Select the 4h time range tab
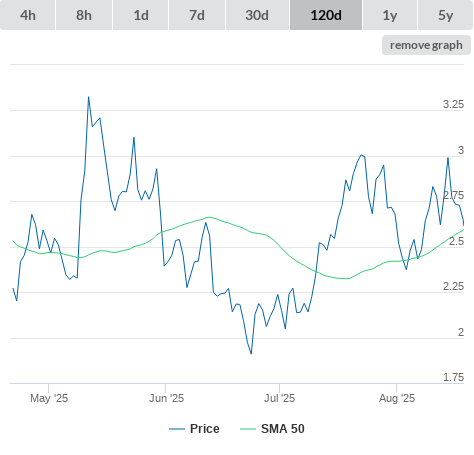The width and height of the screenshot is (474, 455). pos(27,15)
